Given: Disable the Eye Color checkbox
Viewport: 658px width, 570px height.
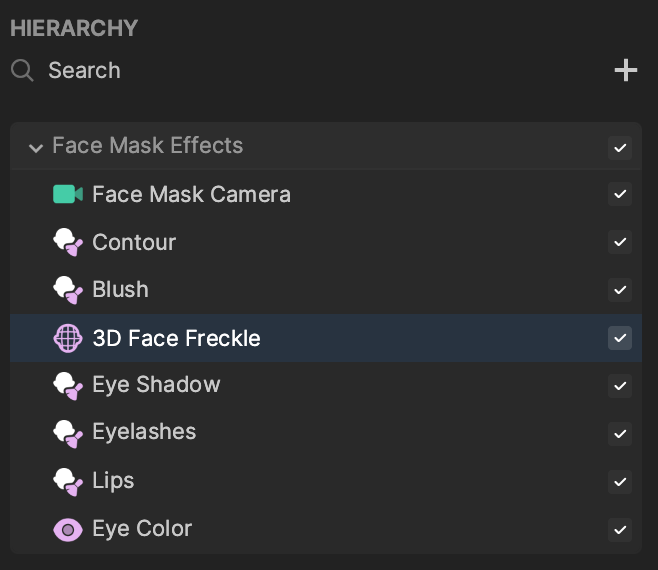Looking at the screenshot, I should tap(620, 530).
